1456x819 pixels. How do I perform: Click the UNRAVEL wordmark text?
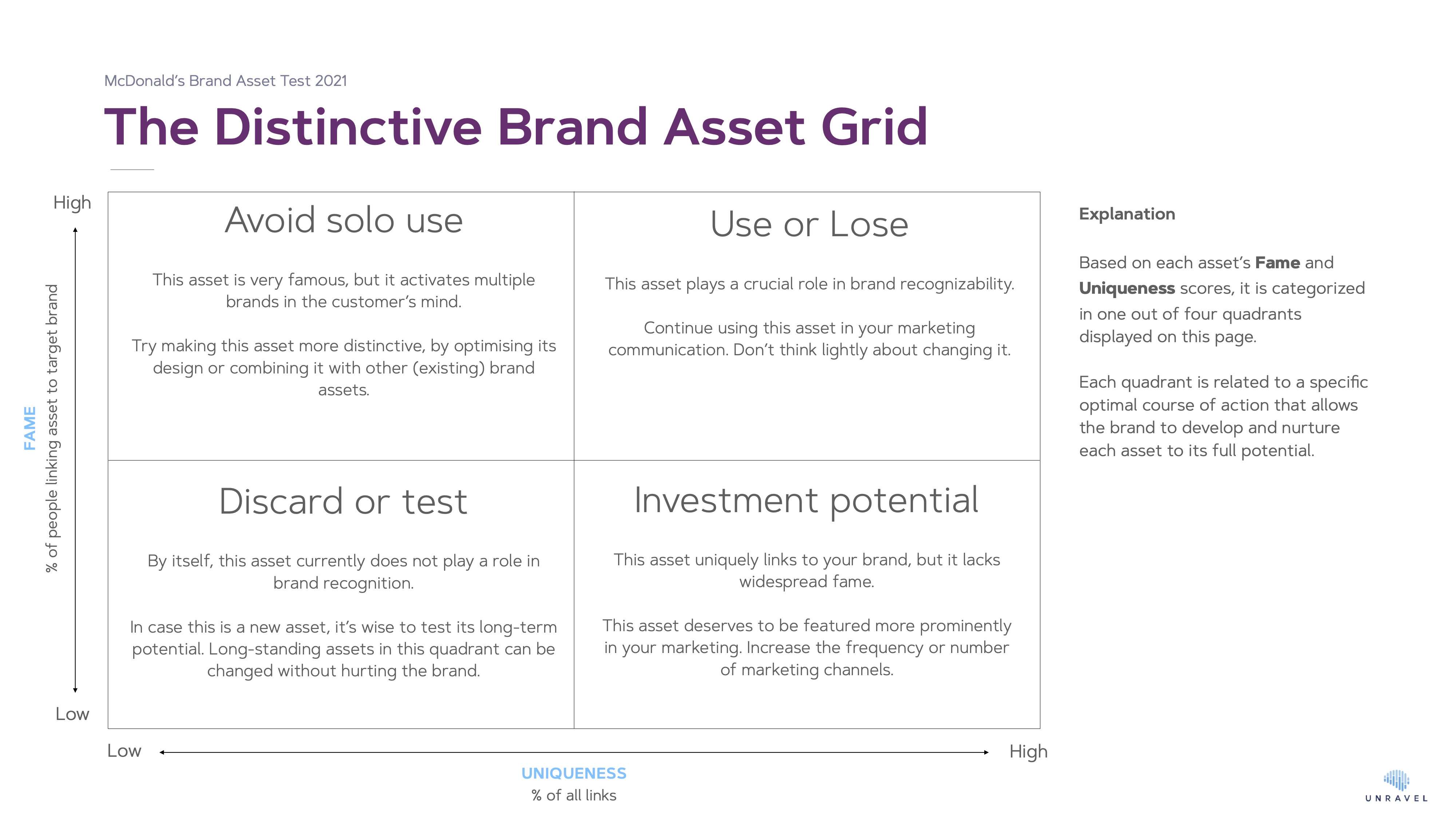tap(1396, 799)
